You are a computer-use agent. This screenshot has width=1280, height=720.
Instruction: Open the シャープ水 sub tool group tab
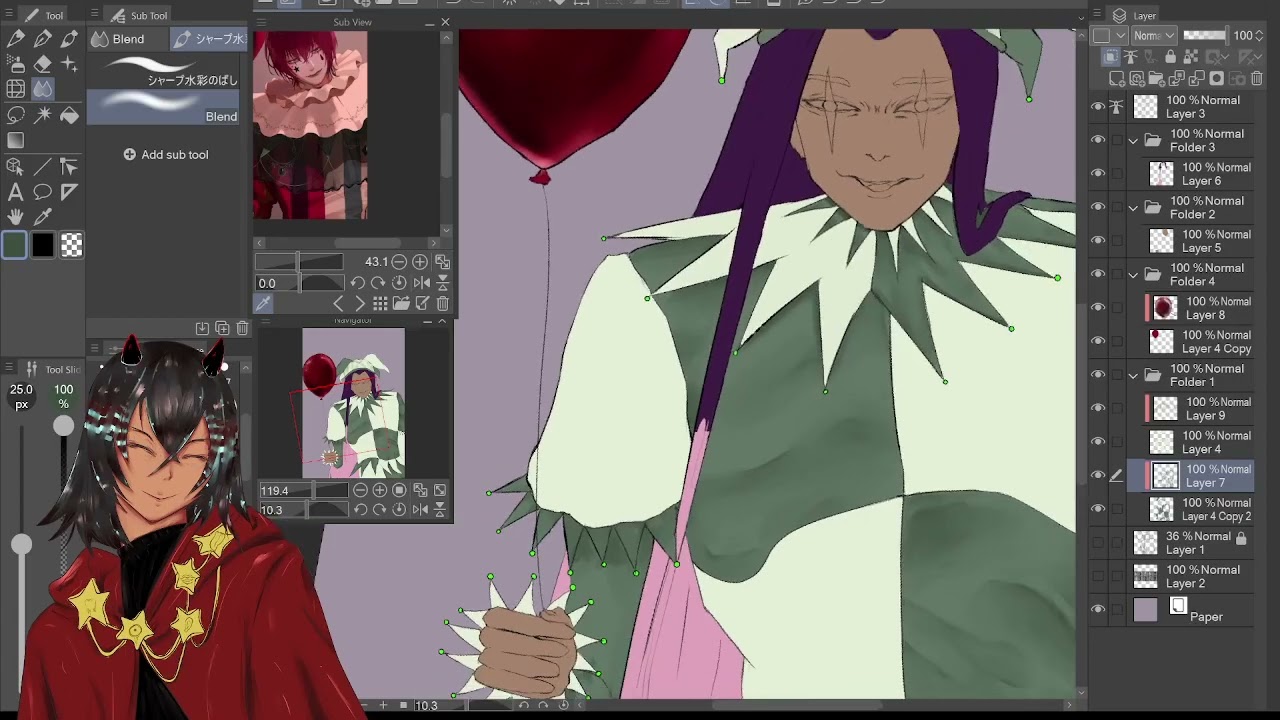209,39
